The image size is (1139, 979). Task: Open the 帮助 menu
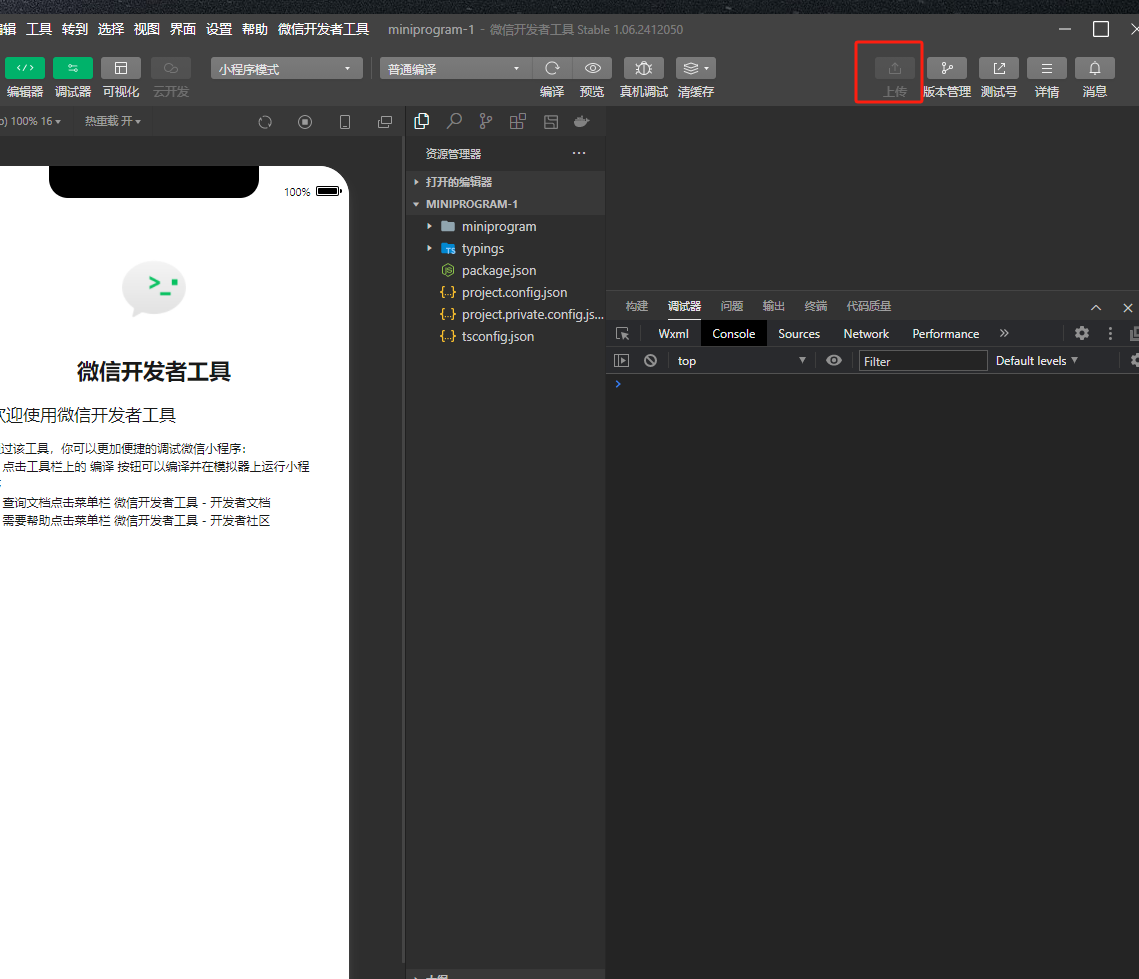(x=254, y=29)
